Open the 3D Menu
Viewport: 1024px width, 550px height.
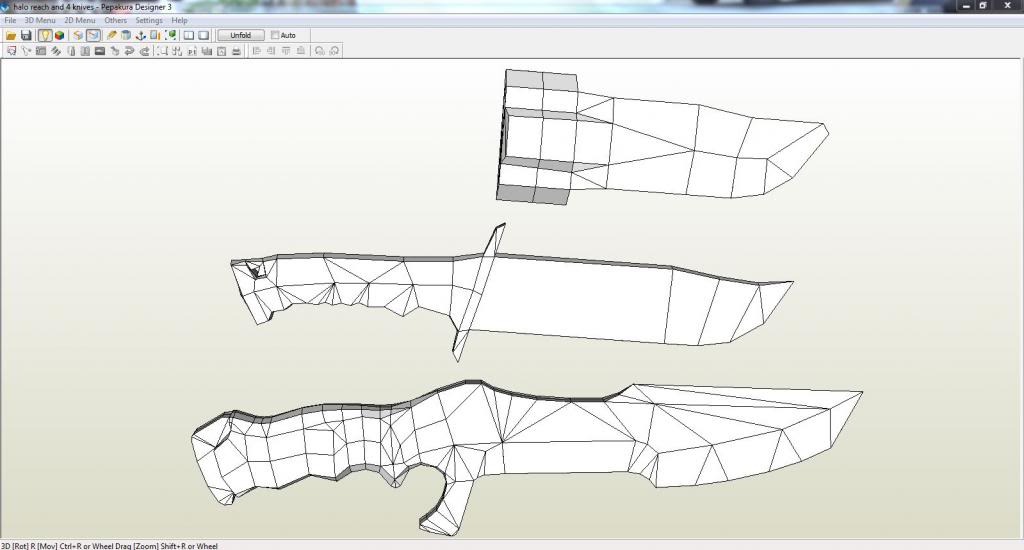pyautogui.click(x=40, y=20)
